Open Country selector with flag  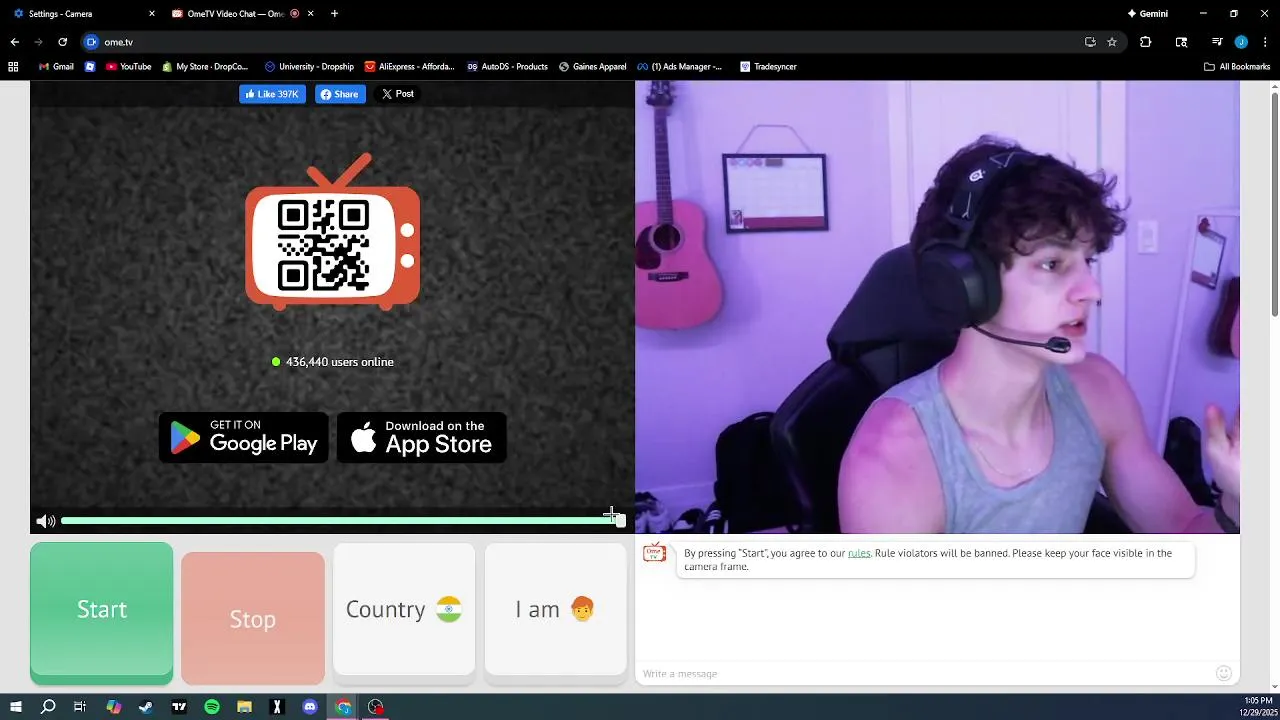pyautogui.click(x=404, y=609)
